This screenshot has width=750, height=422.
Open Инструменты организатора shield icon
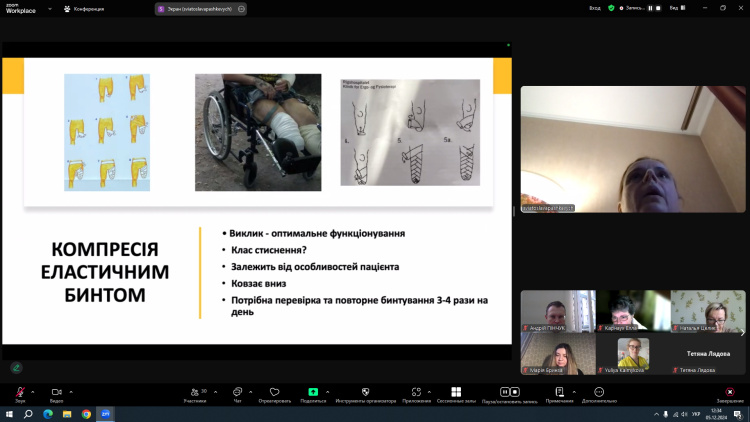coord(365,392)
